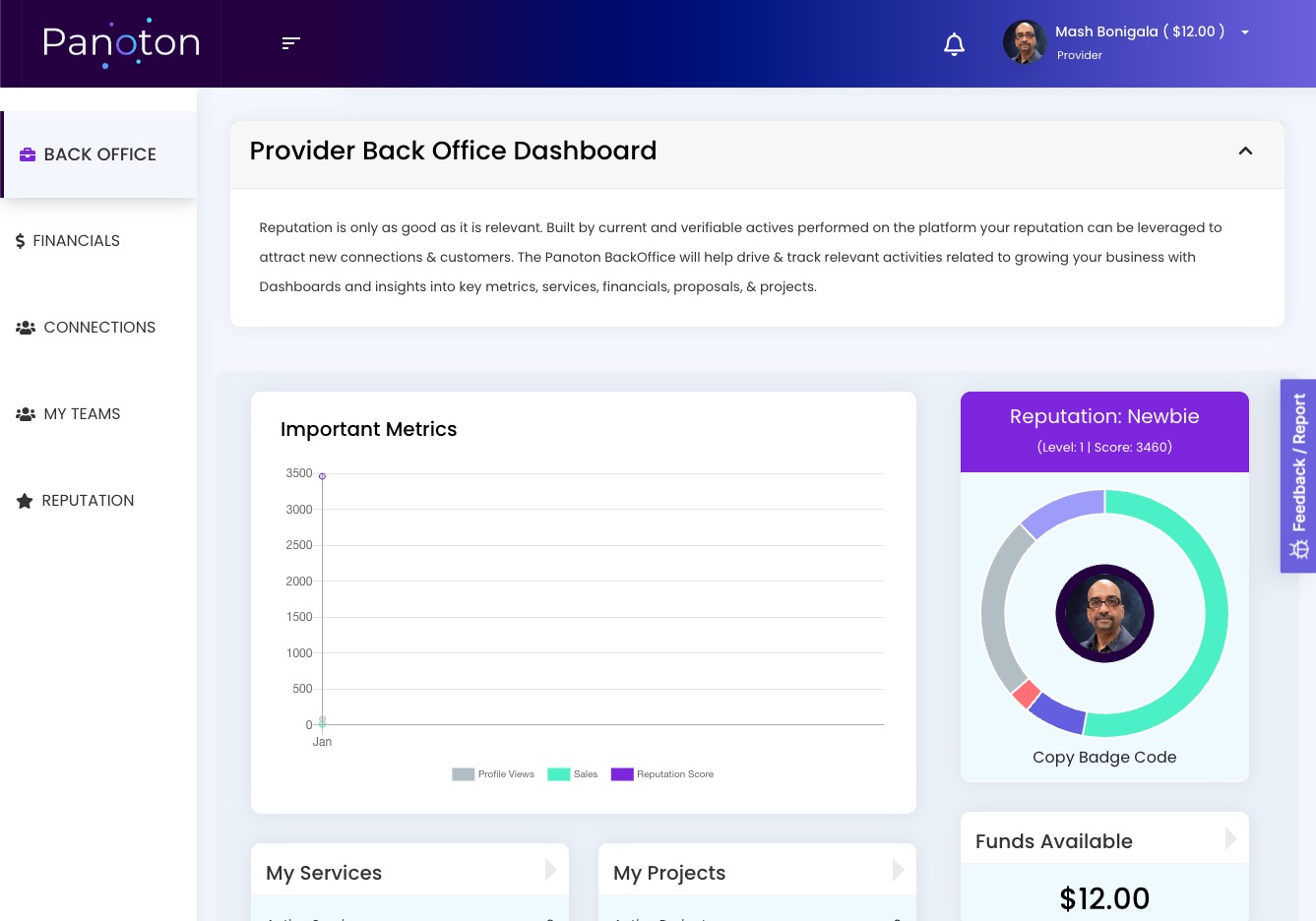Click the Connections people icon

pyautogui.click(x=26, y=328)
